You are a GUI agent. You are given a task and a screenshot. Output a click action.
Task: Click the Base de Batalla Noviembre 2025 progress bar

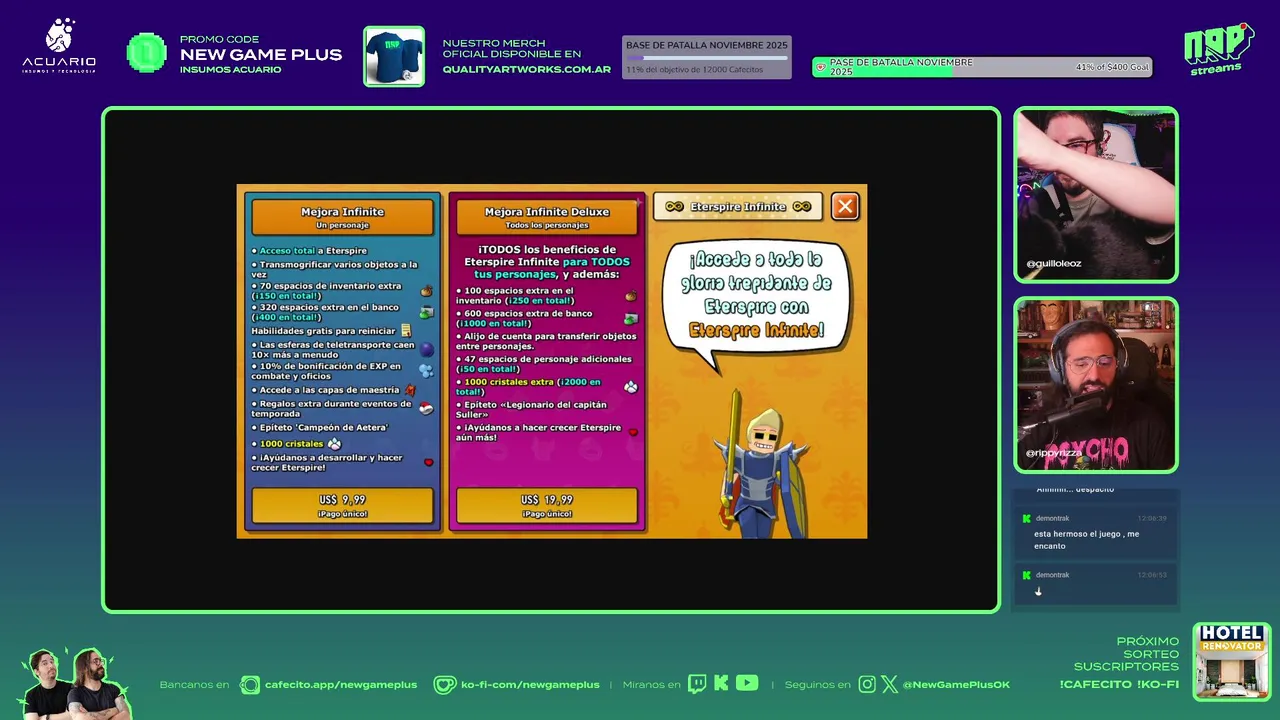(x=707, y=57)
